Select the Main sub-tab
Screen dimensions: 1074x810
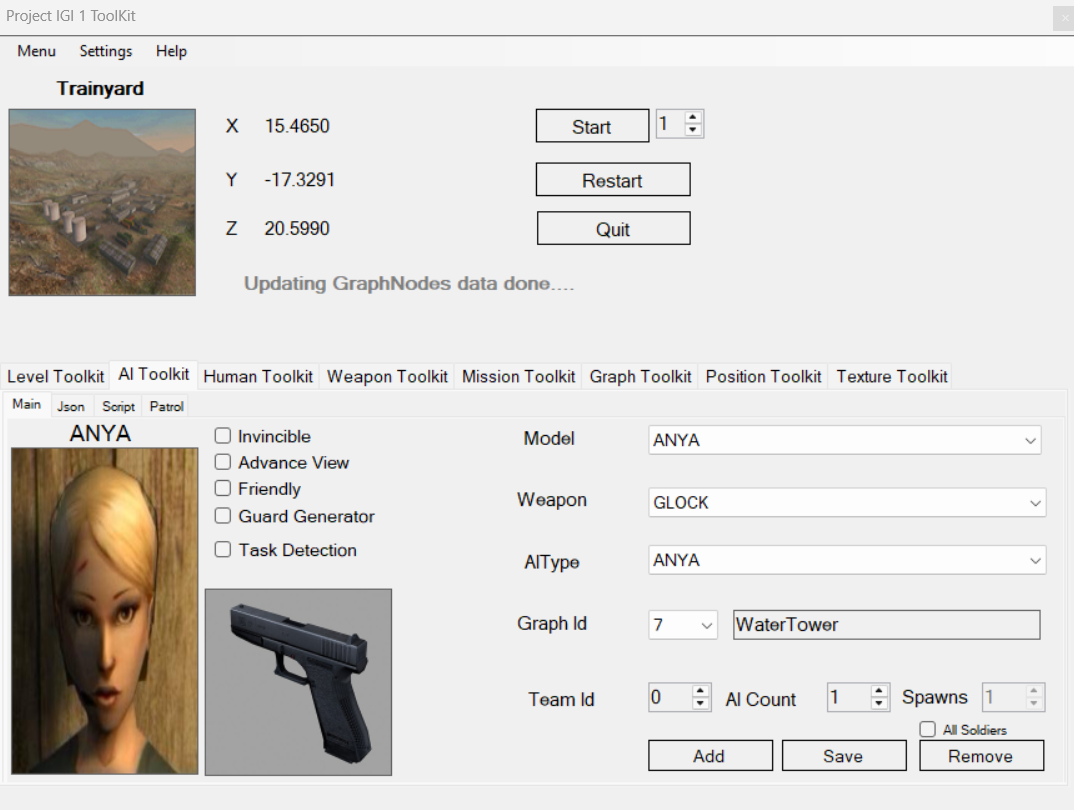pyautogui.click(x=27, y=404)
